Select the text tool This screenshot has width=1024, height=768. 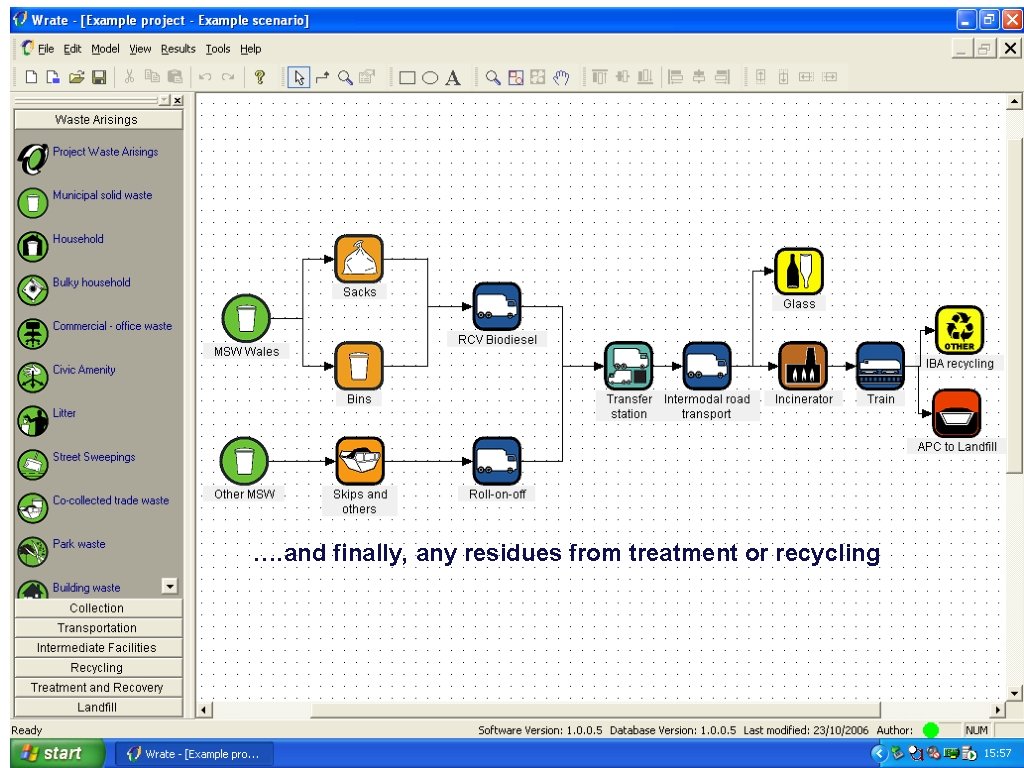(x=453, y=76)
